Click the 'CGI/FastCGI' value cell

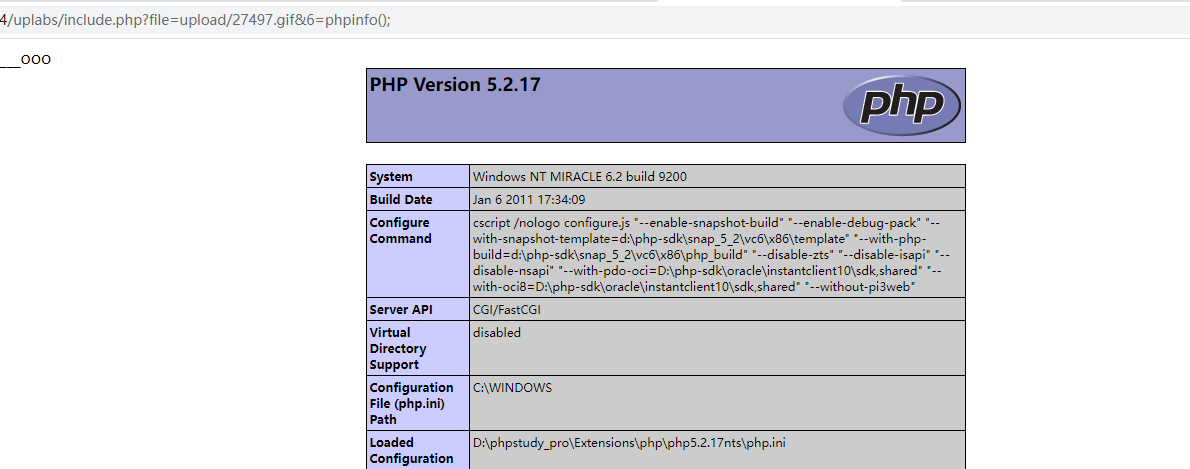tap(718, 309)
